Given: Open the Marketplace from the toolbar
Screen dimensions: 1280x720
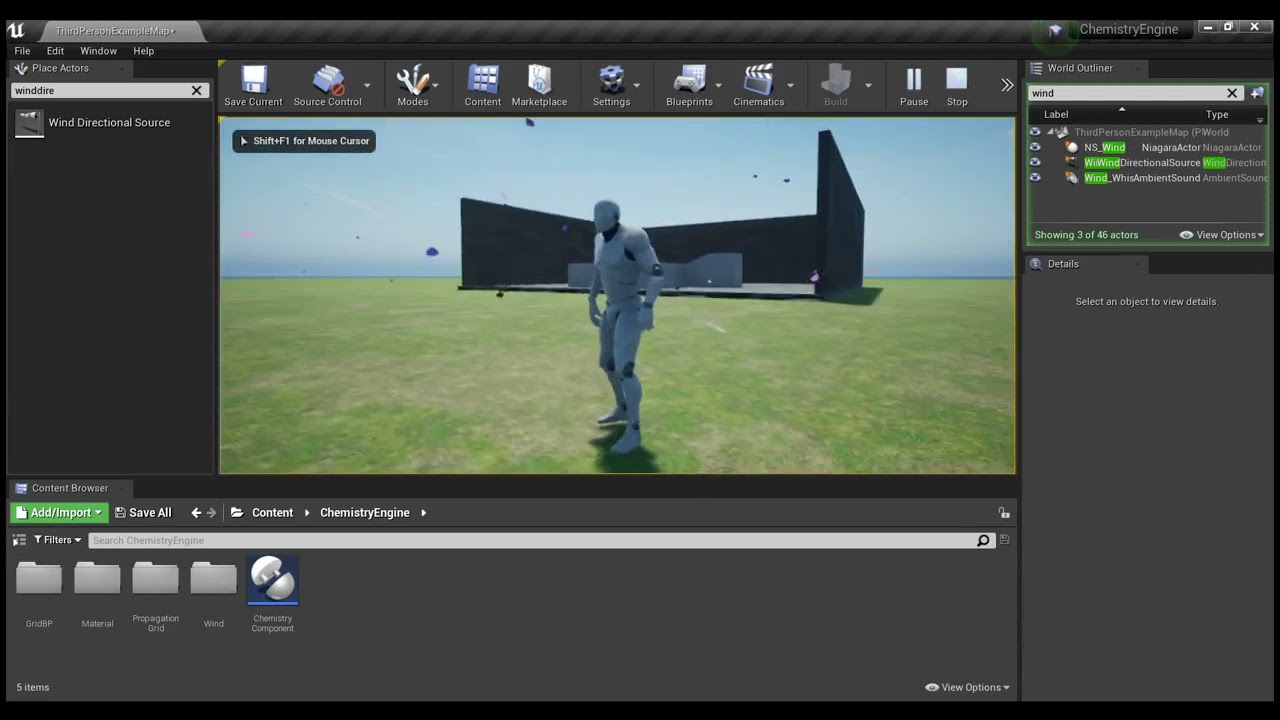Looking at the screenshot, I should point(539,86).
